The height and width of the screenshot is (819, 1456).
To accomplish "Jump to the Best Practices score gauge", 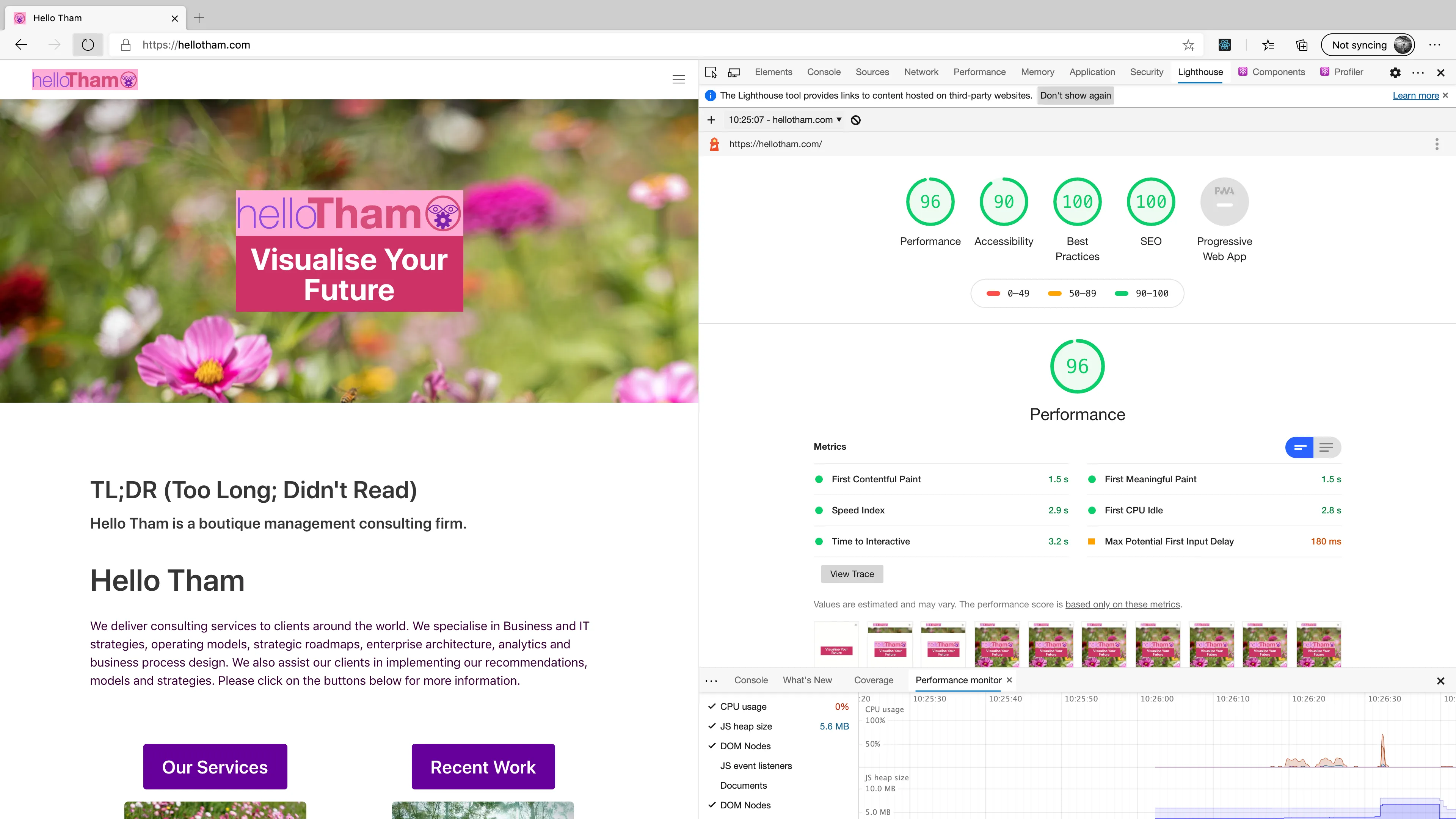I will pos(1077,202).
